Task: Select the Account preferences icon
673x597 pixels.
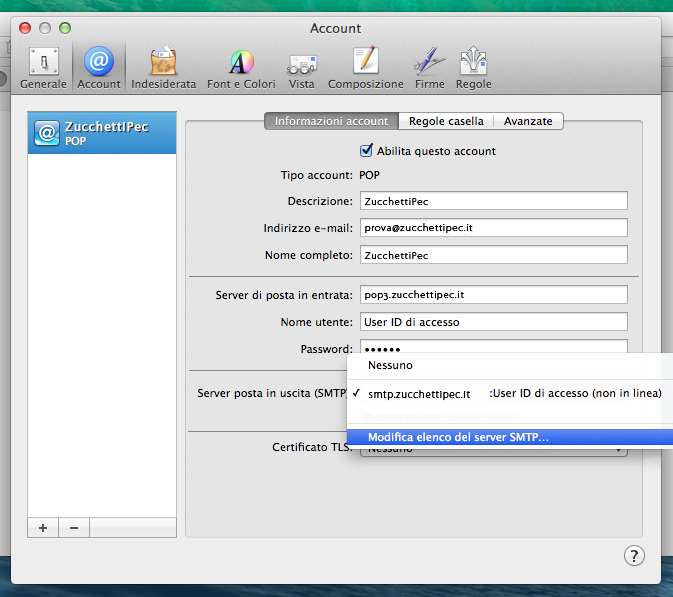Action: [x=99, y=68]
